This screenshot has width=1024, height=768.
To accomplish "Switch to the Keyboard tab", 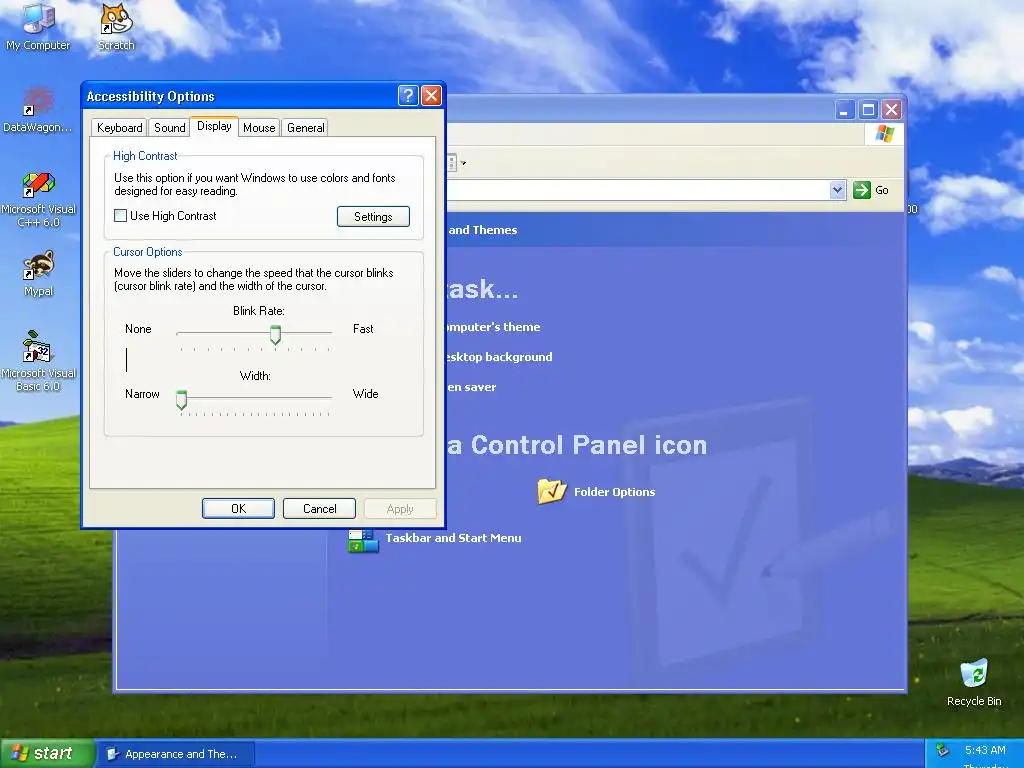I will [x=120, y=127].
